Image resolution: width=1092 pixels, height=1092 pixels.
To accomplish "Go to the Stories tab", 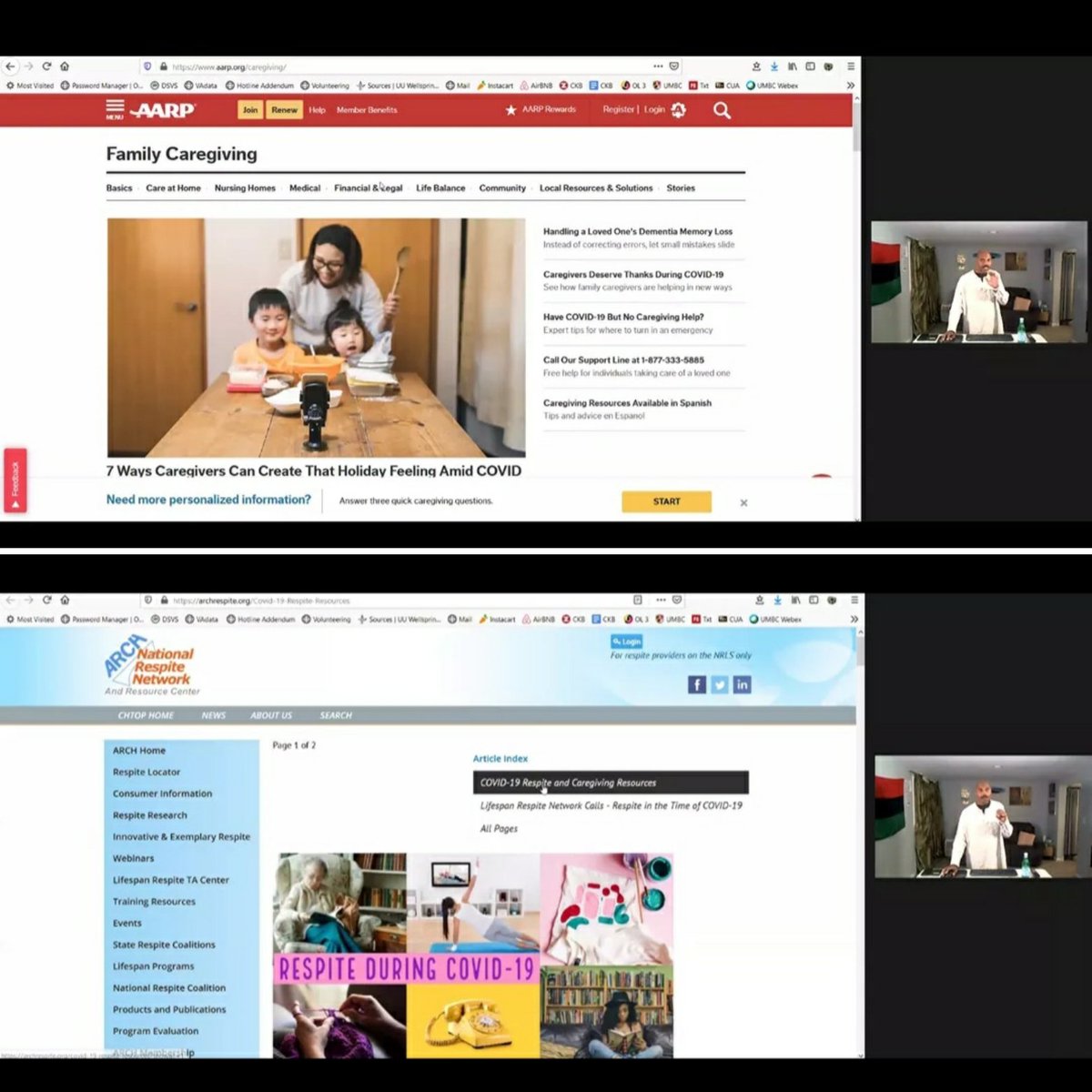I will click(681, 188).
